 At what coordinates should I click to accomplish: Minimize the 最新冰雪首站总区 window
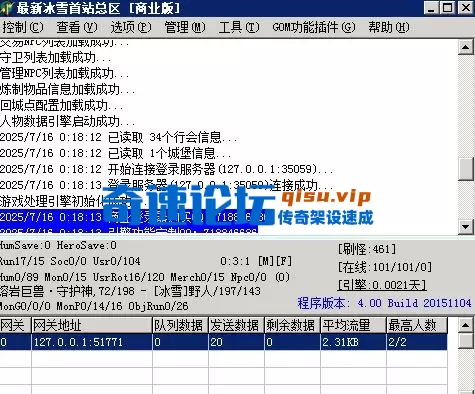tap(431, 8)
